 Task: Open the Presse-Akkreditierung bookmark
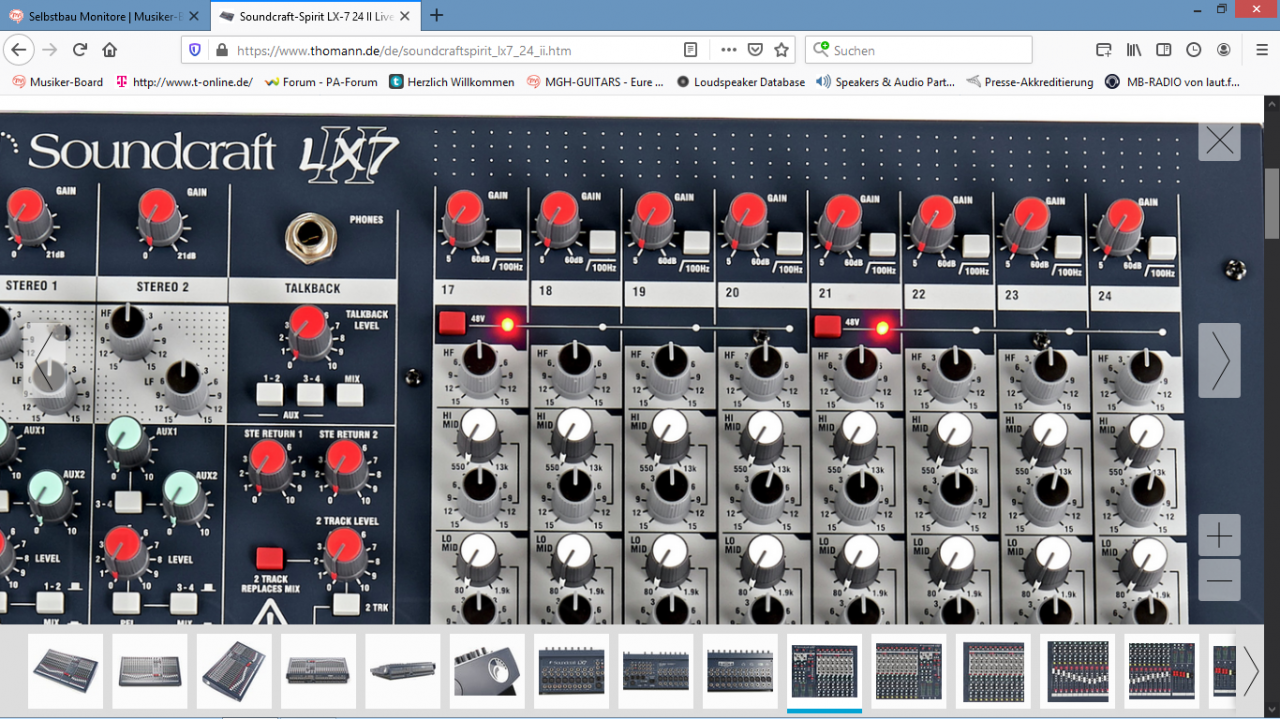click(x=1030, y=82)
